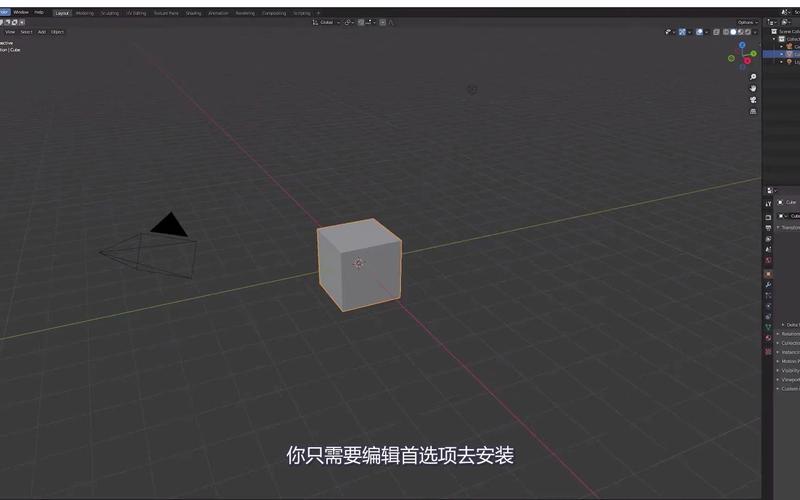Add a new workspace with the plus button

pos(318,13)
